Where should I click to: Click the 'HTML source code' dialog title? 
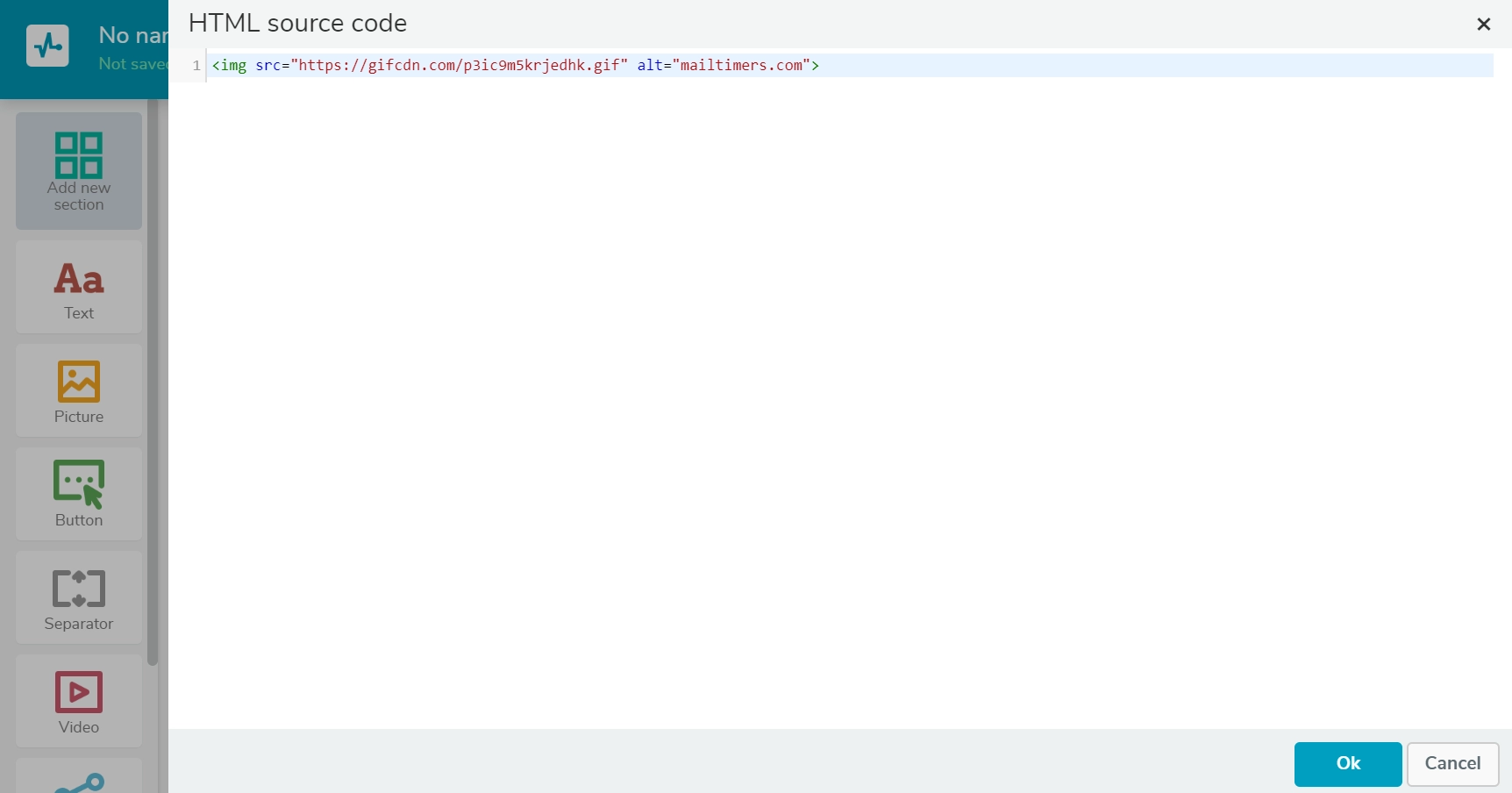tap(297, 23)
